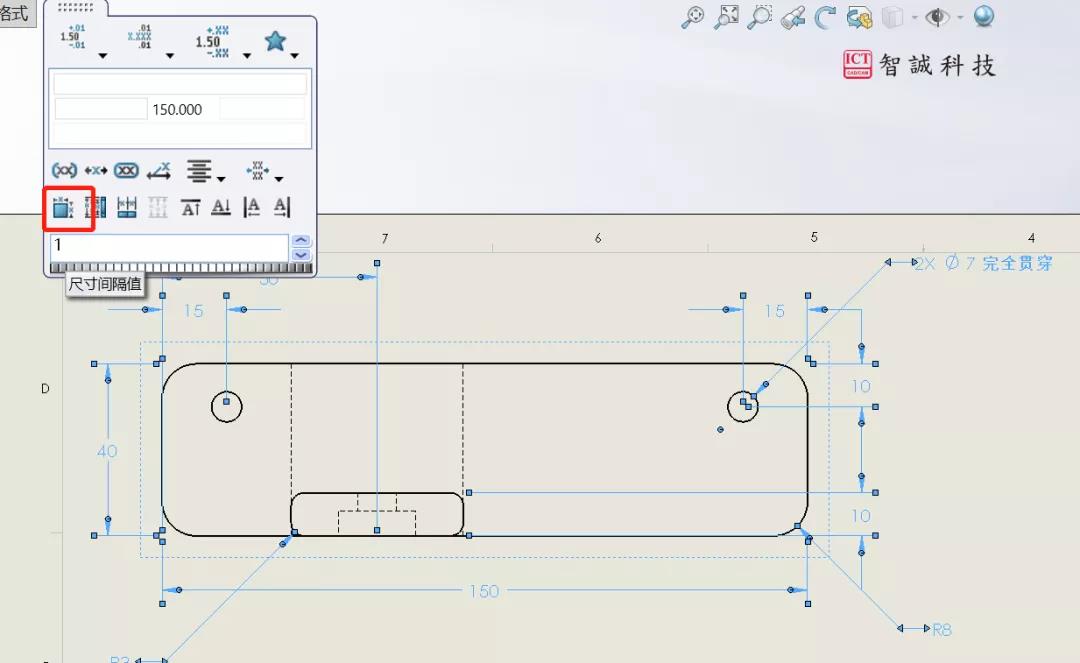Toggle the offset text leader icon
Image resolution: width=1080 pixels, height=663 pixels.
pos(158,170)
